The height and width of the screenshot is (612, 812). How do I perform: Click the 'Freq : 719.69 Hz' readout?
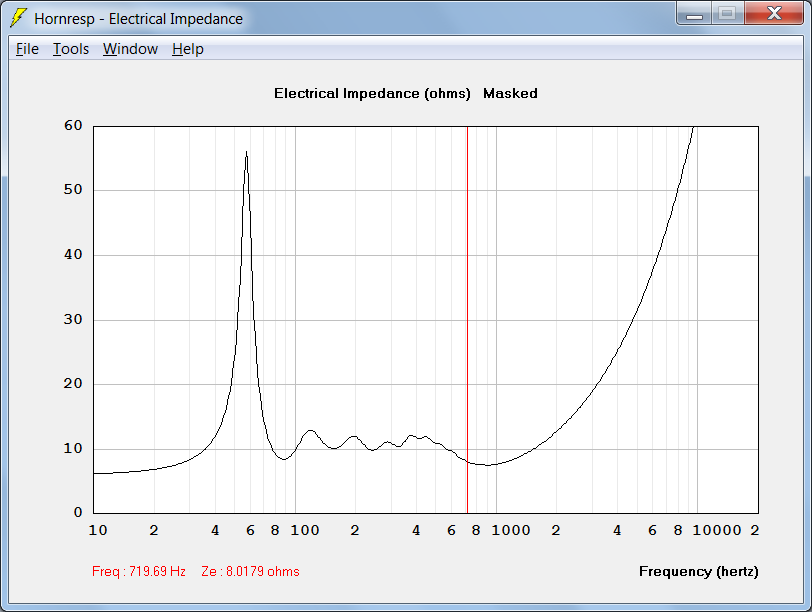pyautogui.click(x=139, y=572)
